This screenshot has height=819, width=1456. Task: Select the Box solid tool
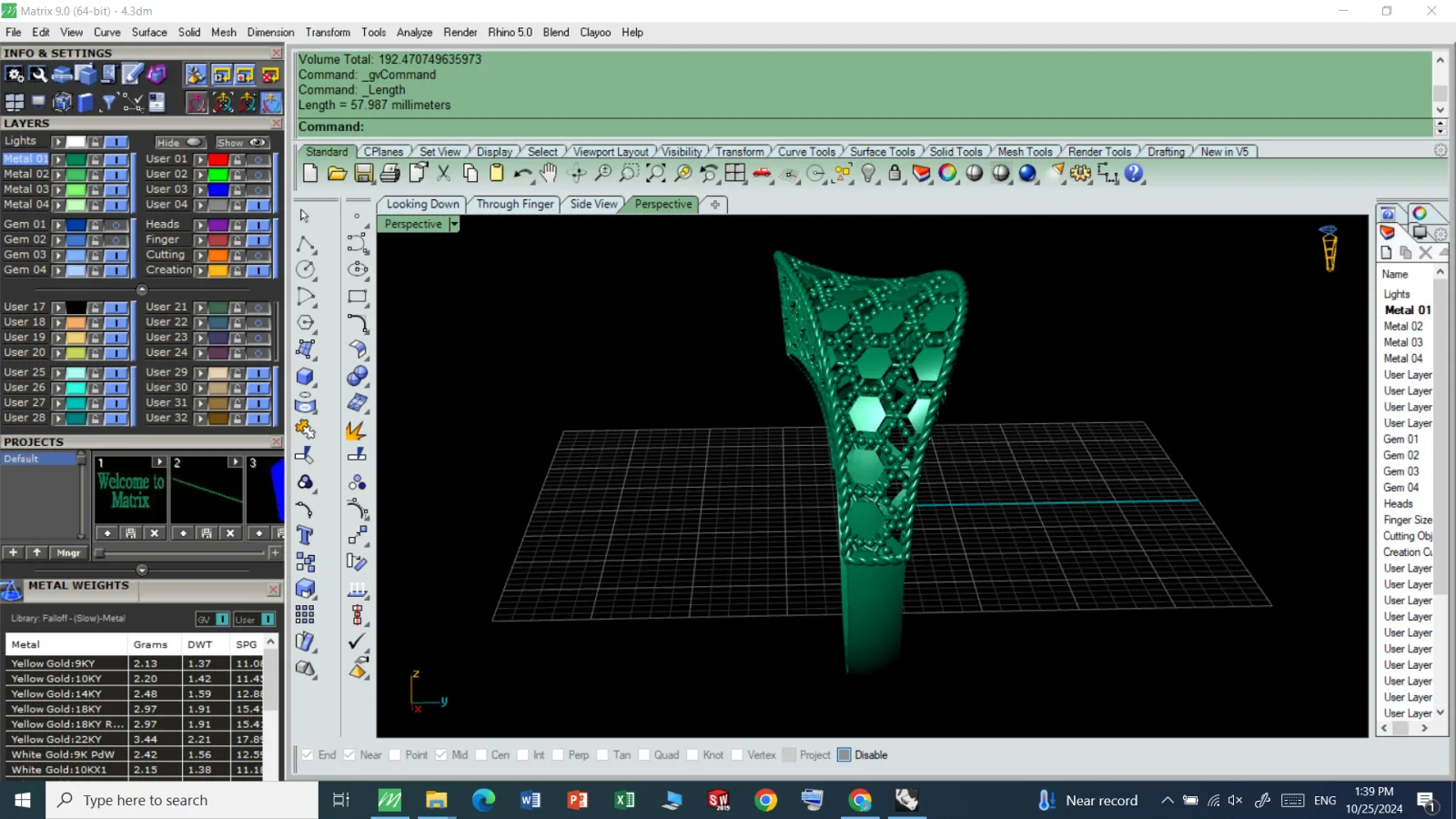click(306, 376)
